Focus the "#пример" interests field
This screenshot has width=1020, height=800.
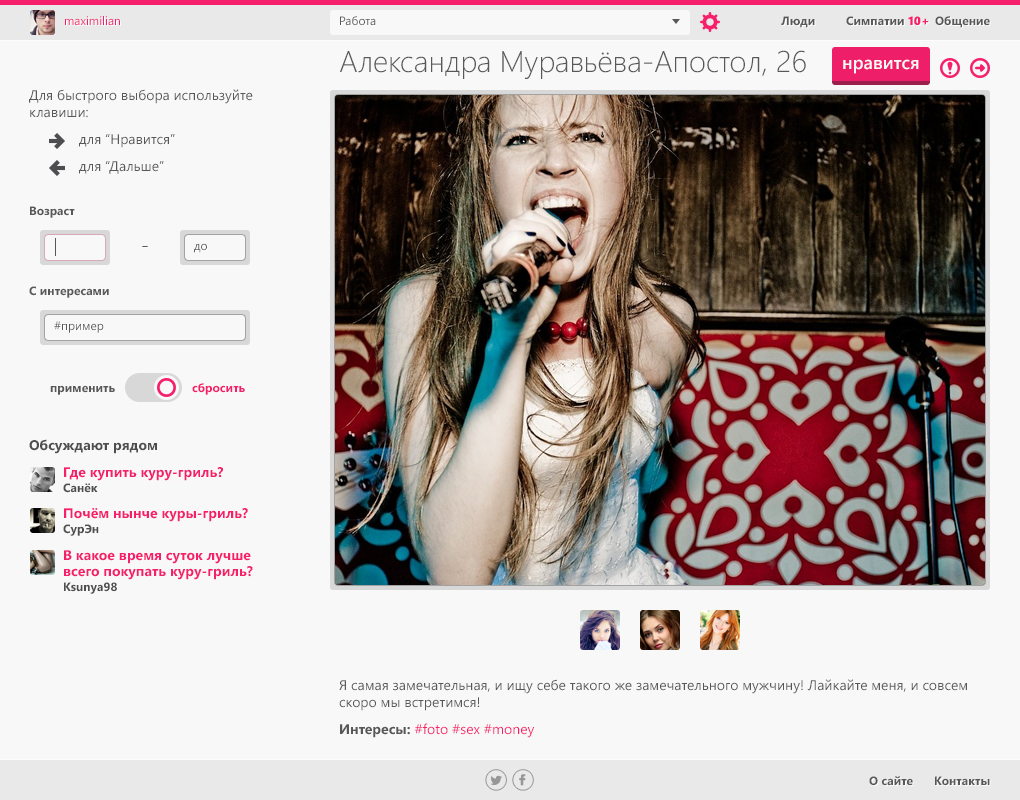tap(145, 327)
